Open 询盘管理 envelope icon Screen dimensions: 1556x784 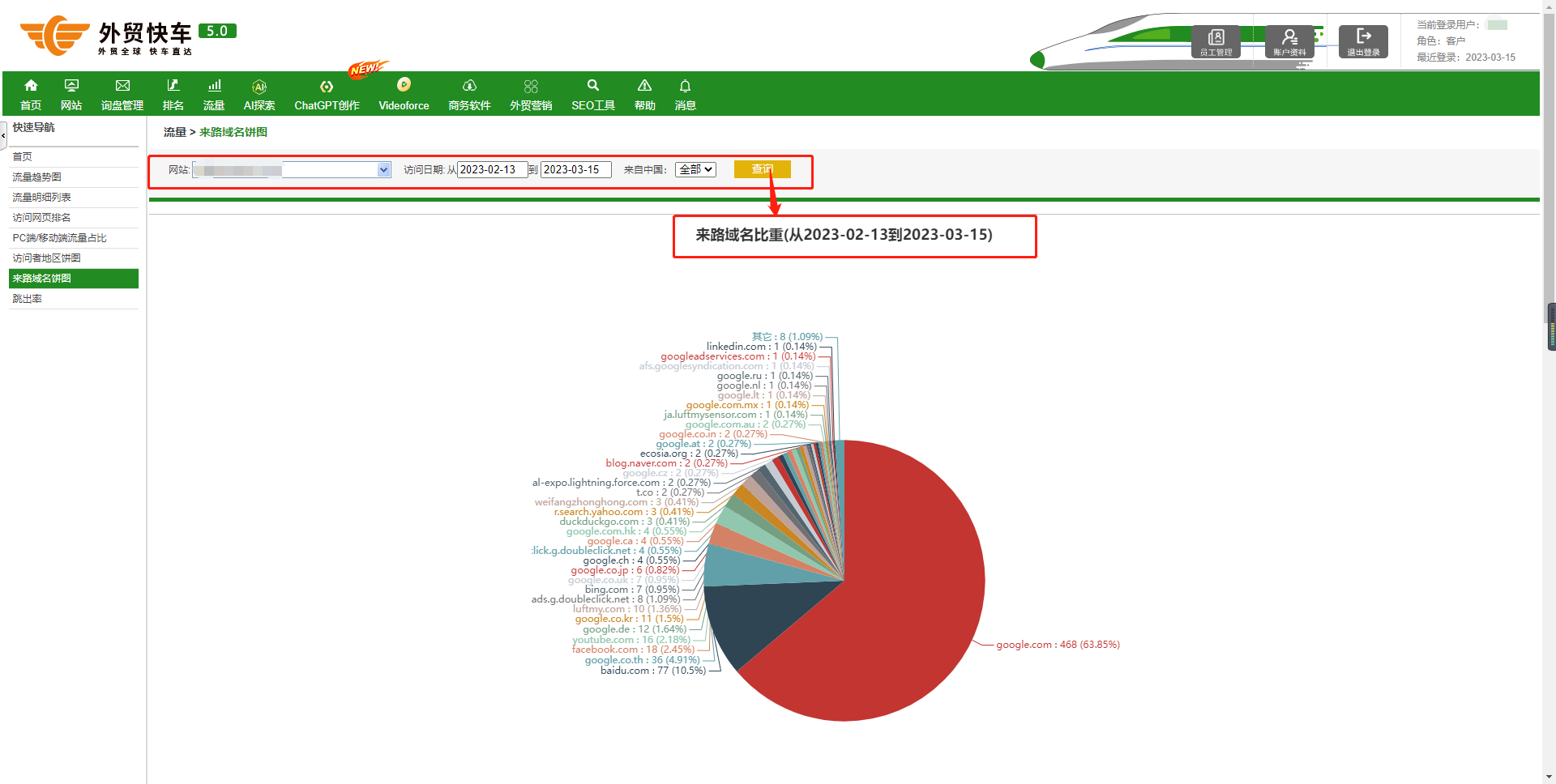point(122,85)
